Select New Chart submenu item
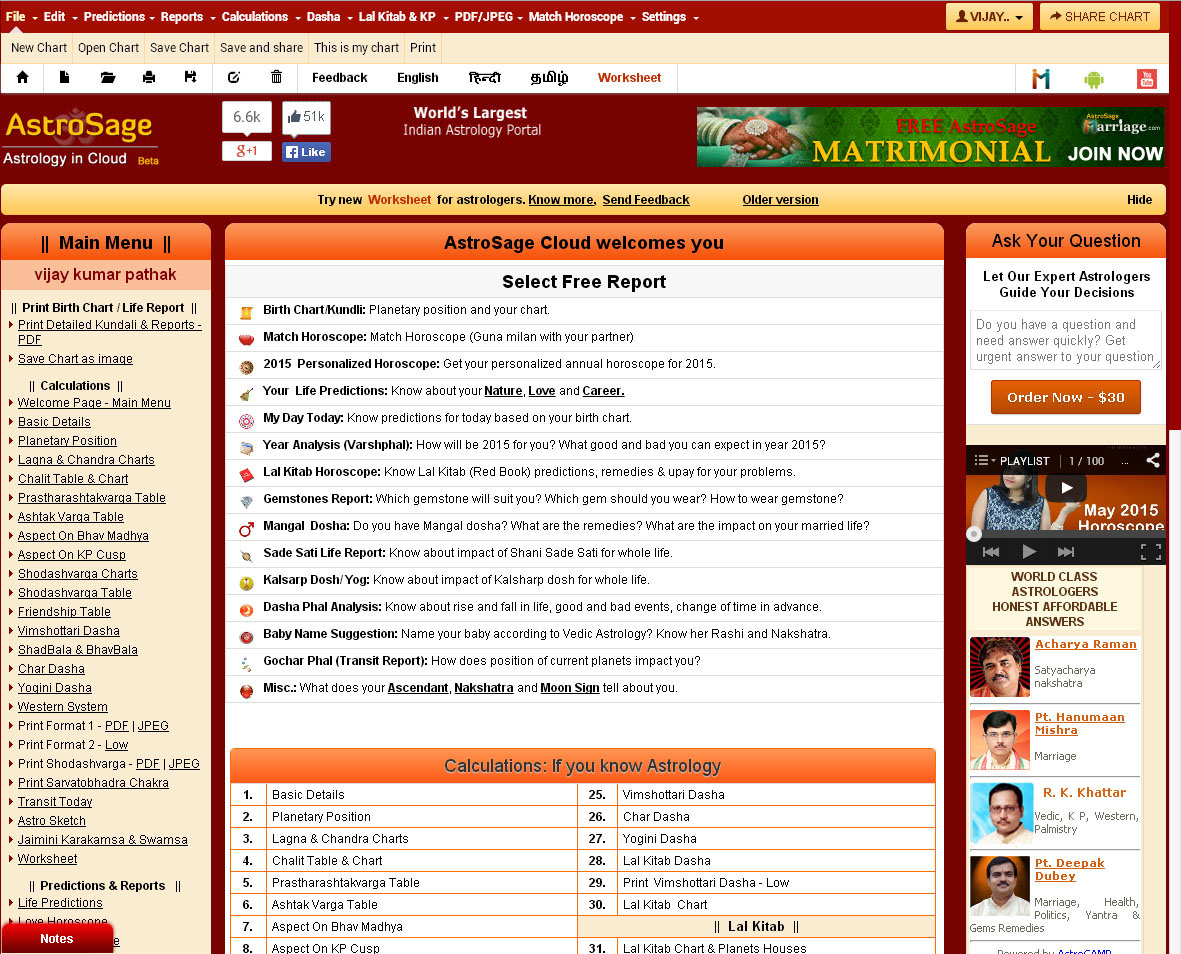This screenshot has width=1181, height=954. coord(38,47)
